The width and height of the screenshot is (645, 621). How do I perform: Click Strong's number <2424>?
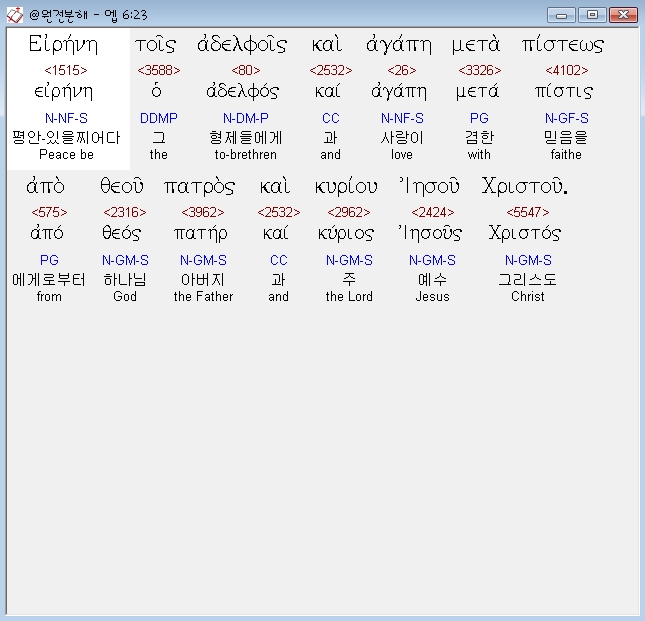tap(433, 212)
